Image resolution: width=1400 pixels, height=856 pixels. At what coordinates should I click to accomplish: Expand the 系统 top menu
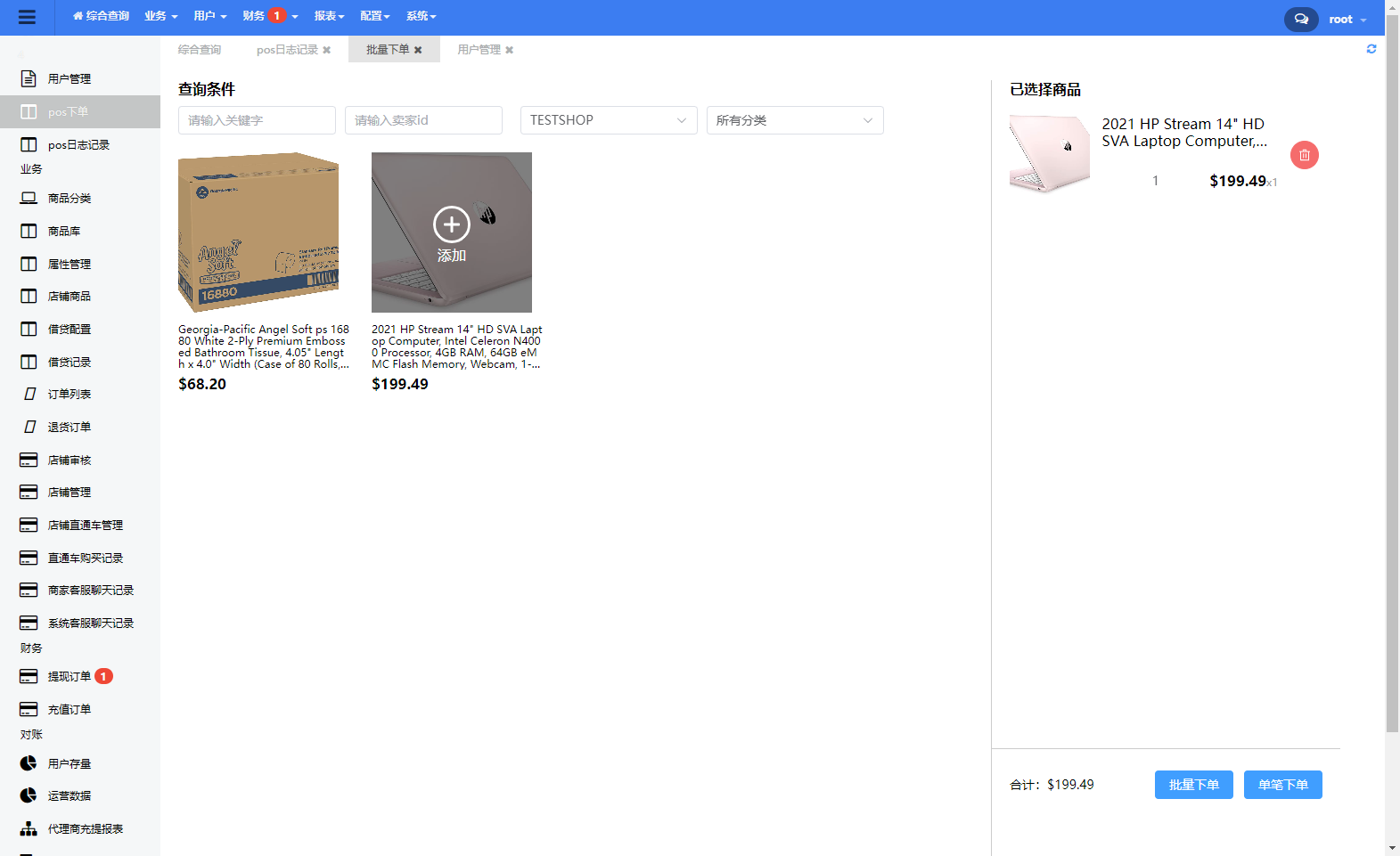(422, 16)
